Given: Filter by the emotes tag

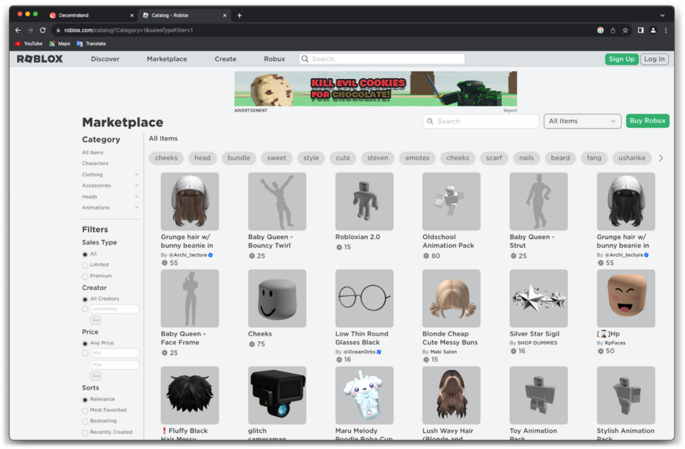Looking at the screenshot, I should 417,158.
